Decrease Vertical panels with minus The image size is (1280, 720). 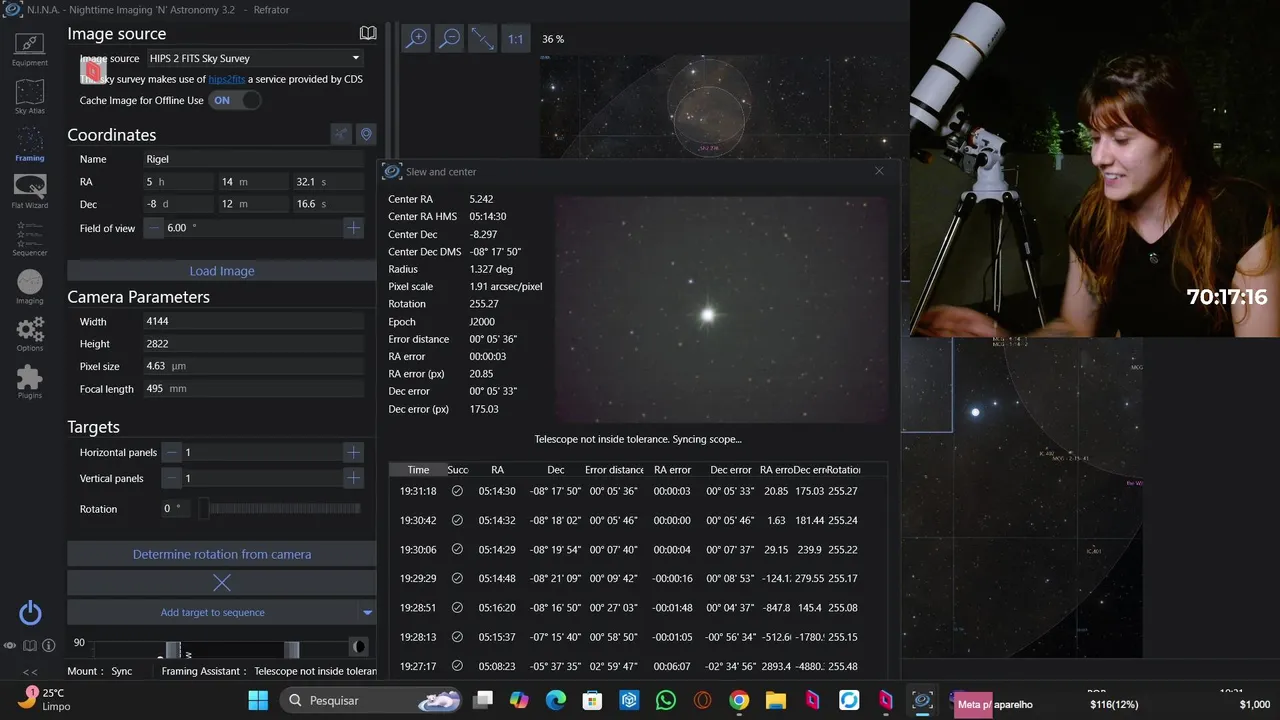[x=172, y=478]
